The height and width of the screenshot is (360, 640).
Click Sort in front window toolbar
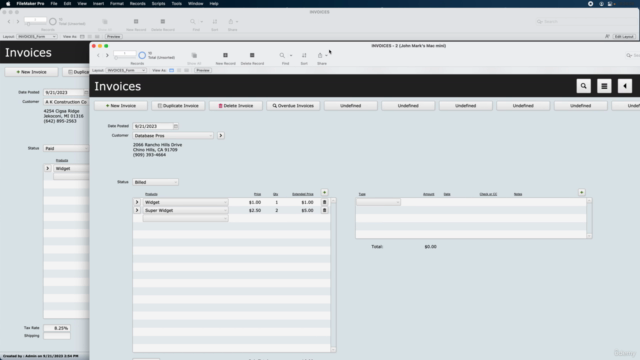[304, 58]
